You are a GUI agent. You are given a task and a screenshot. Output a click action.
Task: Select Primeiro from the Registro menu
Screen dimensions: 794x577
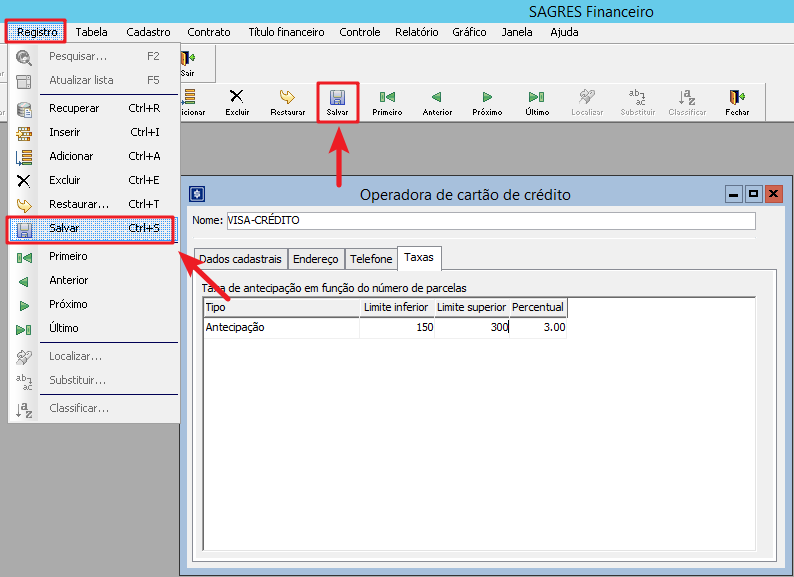pos(94,256)
